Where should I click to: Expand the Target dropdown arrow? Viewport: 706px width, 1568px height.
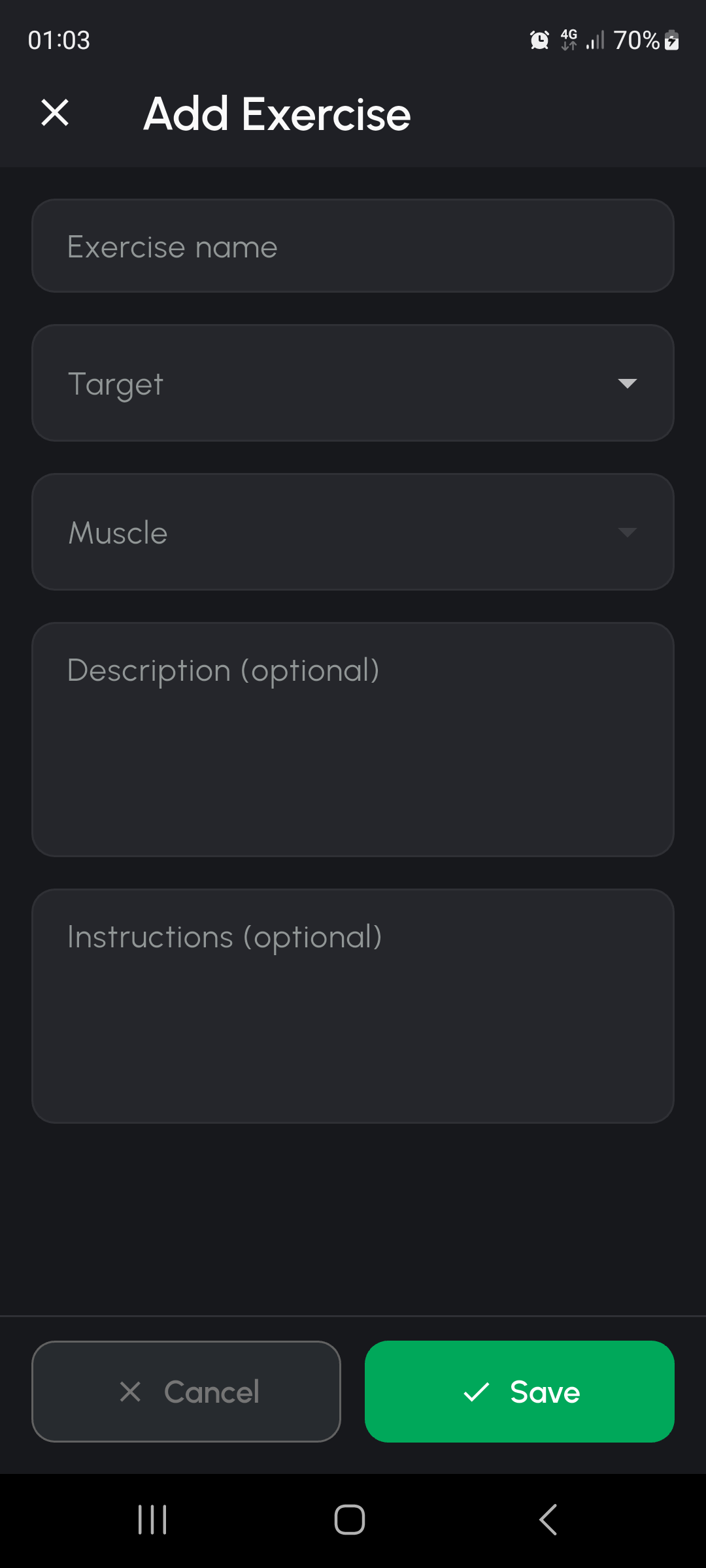(627, 384)
